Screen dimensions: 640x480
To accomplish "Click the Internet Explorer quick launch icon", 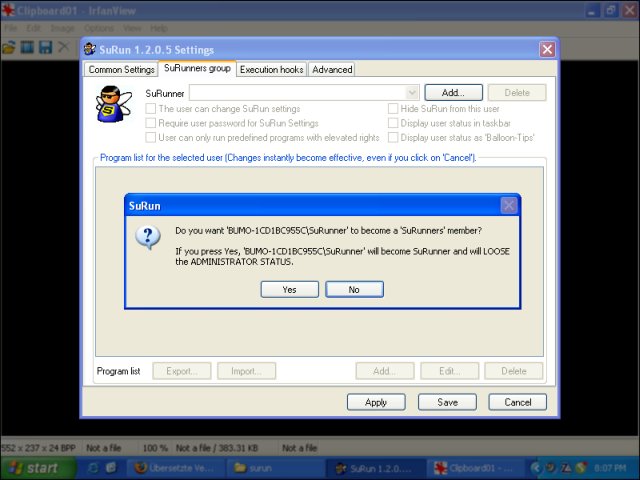I will [x=93, y=468].
